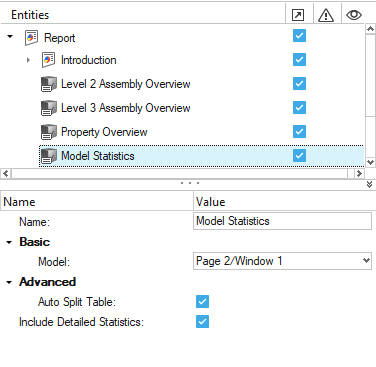Open the Model Page 2/Window 1 dropdown
The width and height of the screenshot is (376, 367).
pos(282,261)
